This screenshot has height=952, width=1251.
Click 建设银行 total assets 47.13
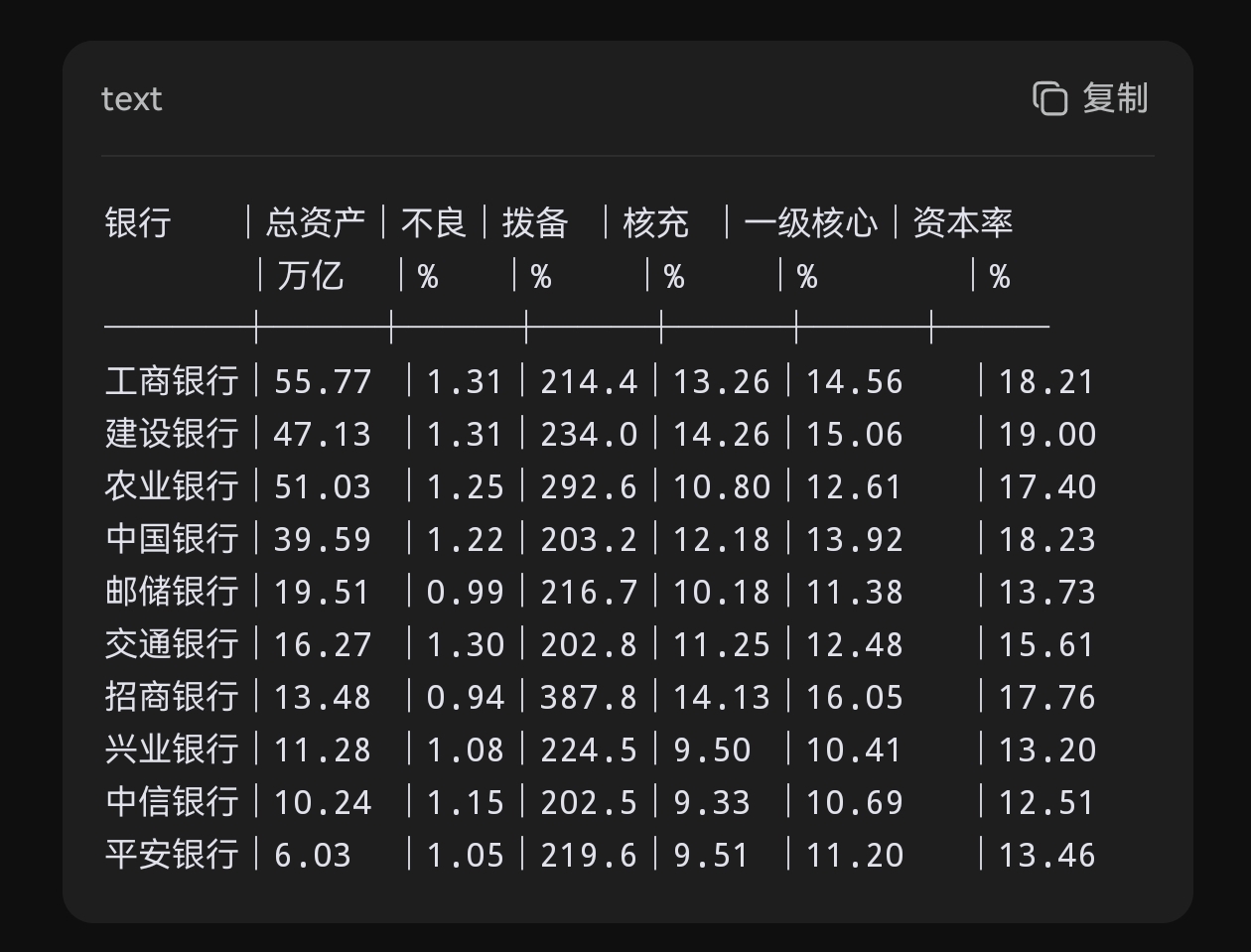[322, 434]
